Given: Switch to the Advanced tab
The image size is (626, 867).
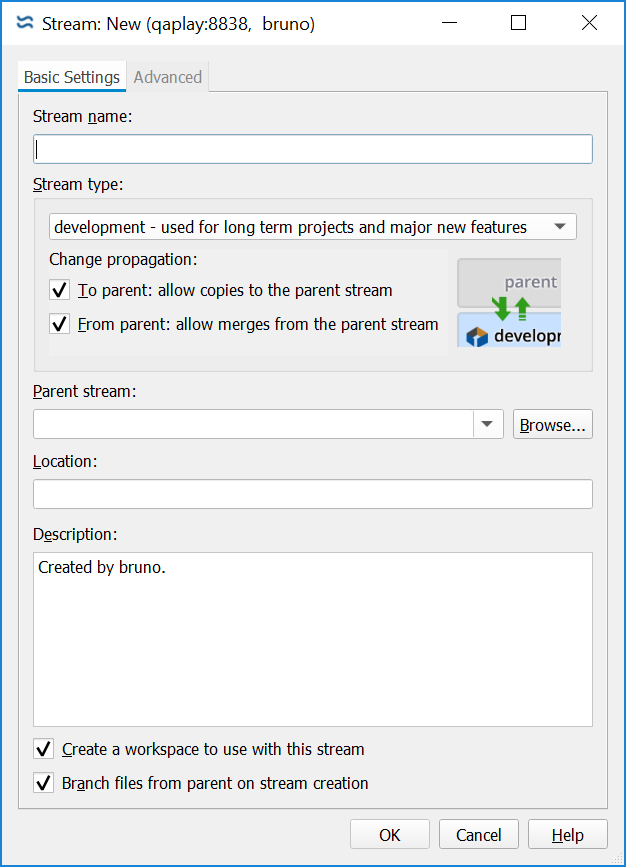Looking at the screenshot, I should pos(168,77).
